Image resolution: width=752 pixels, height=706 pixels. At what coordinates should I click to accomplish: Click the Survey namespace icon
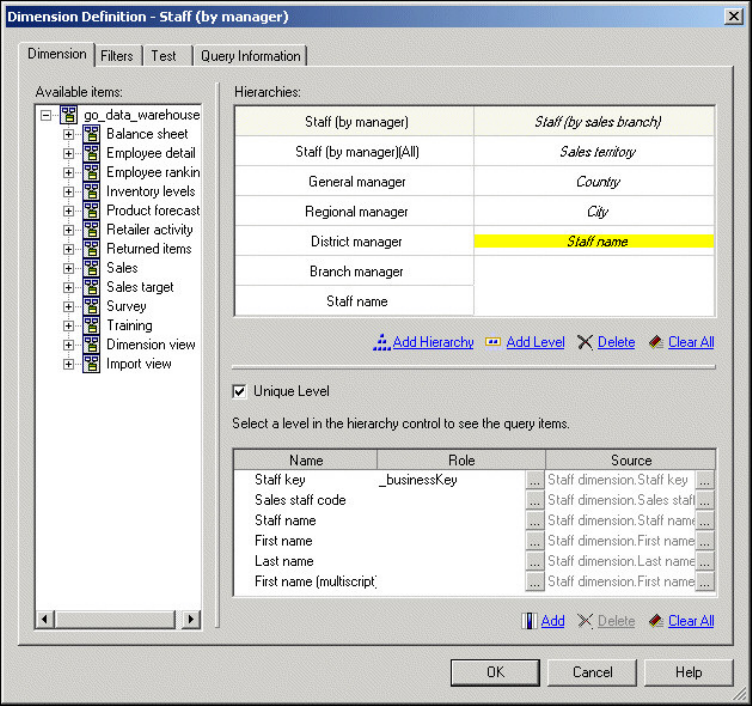[x=91, y=306]
